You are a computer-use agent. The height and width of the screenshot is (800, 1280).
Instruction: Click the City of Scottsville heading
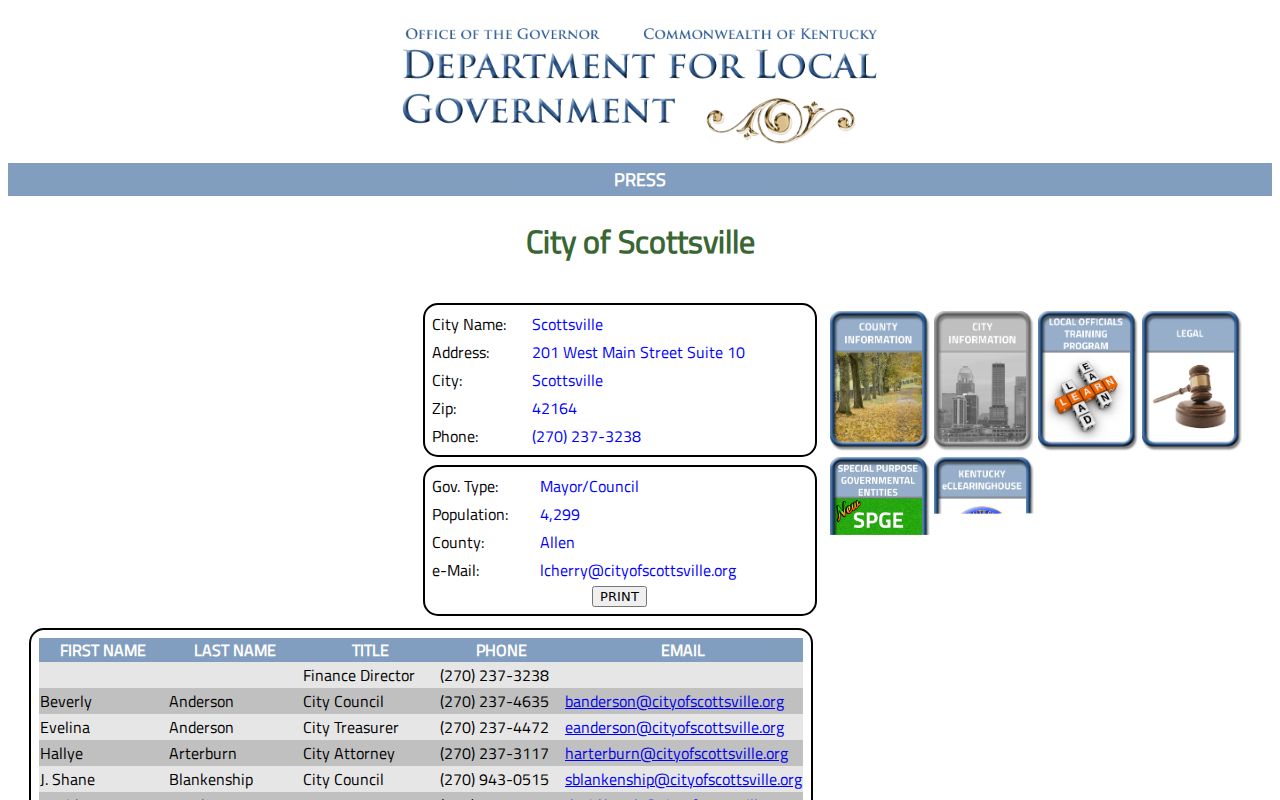(640, 243)
